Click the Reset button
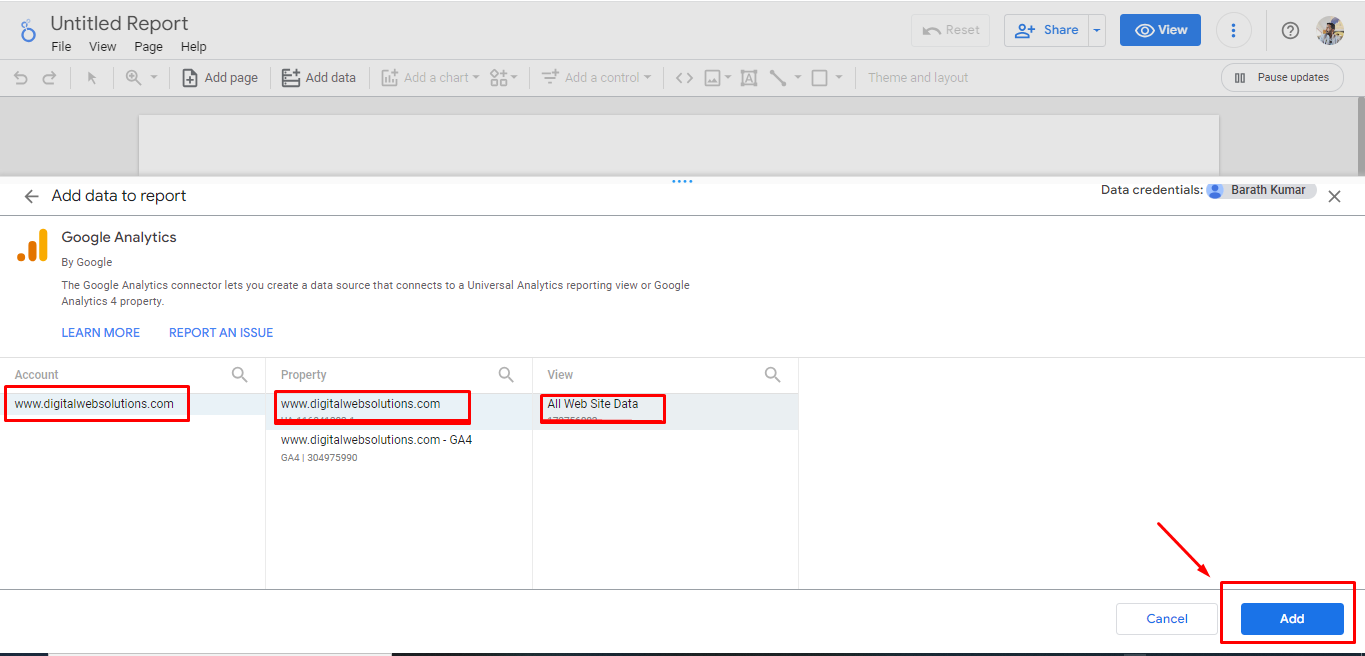Screen dimensions: 1365x656 pyautogui.click(x=950, y=30)
